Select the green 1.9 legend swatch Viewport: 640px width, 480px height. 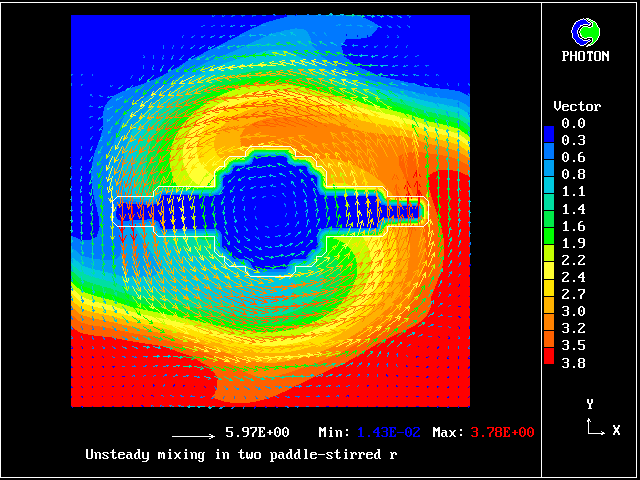[x=548, y=243]
